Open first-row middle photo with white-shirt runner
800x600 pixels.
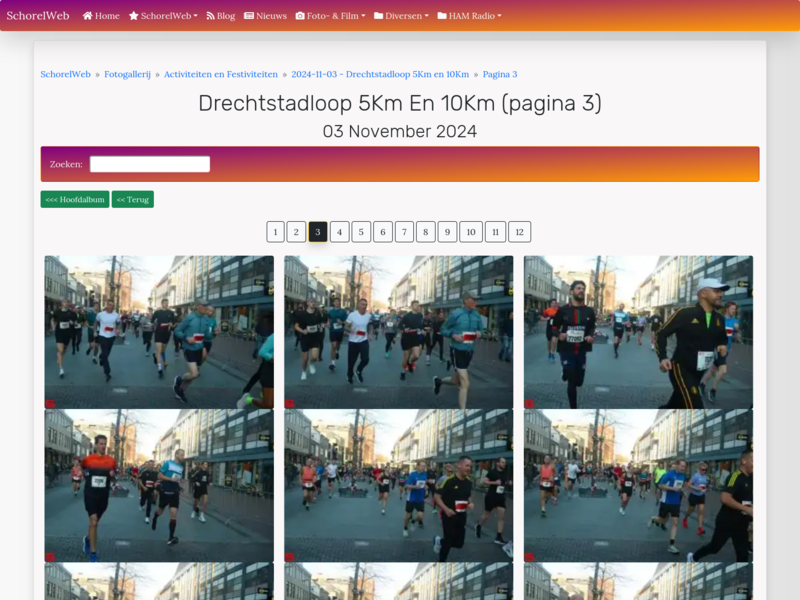click(x=398, y=332)
